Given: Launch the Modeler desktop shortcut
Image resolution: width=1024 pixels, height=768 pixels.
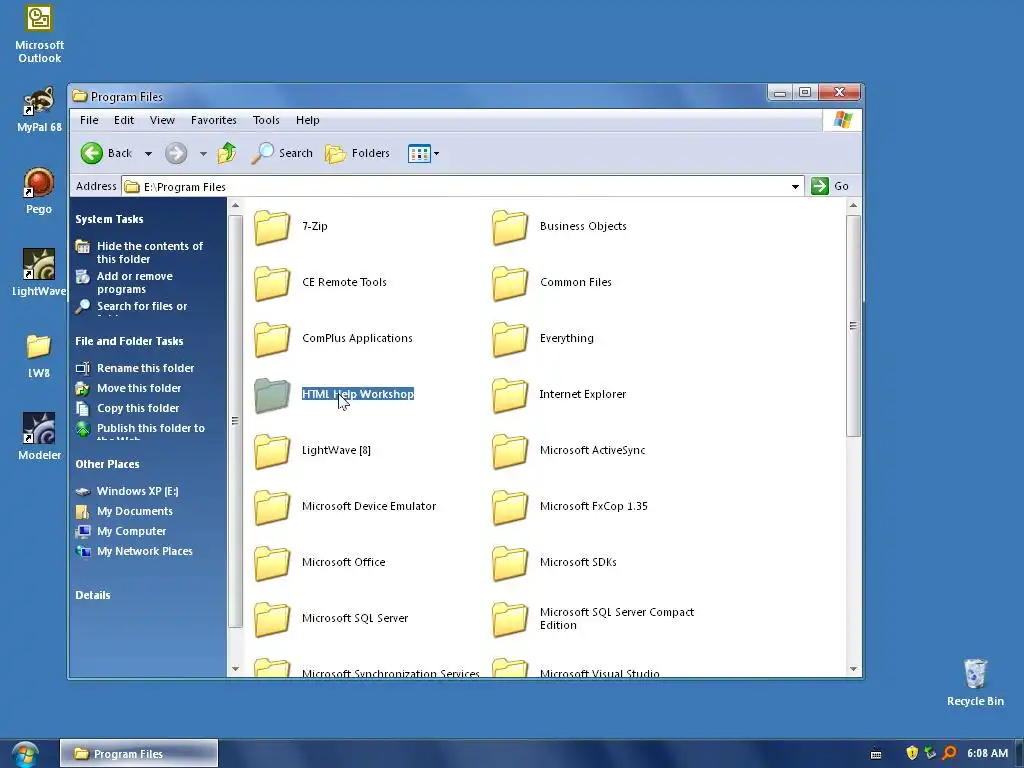Looking at the screenshot, I should point(39,436).
